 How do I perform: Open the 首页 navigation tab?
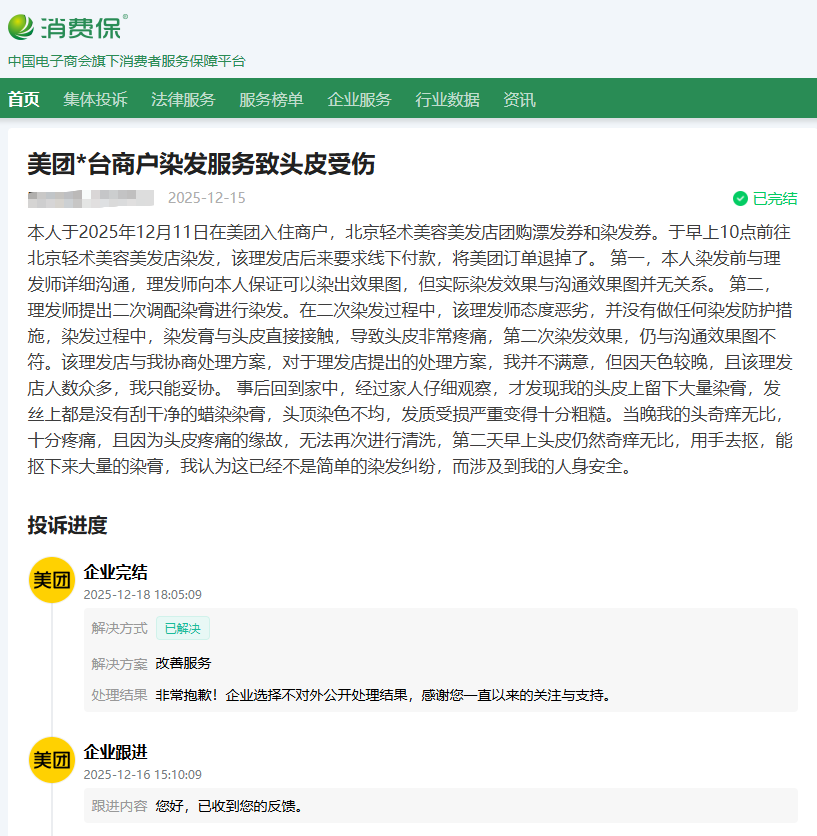click(x=24, y=99)
